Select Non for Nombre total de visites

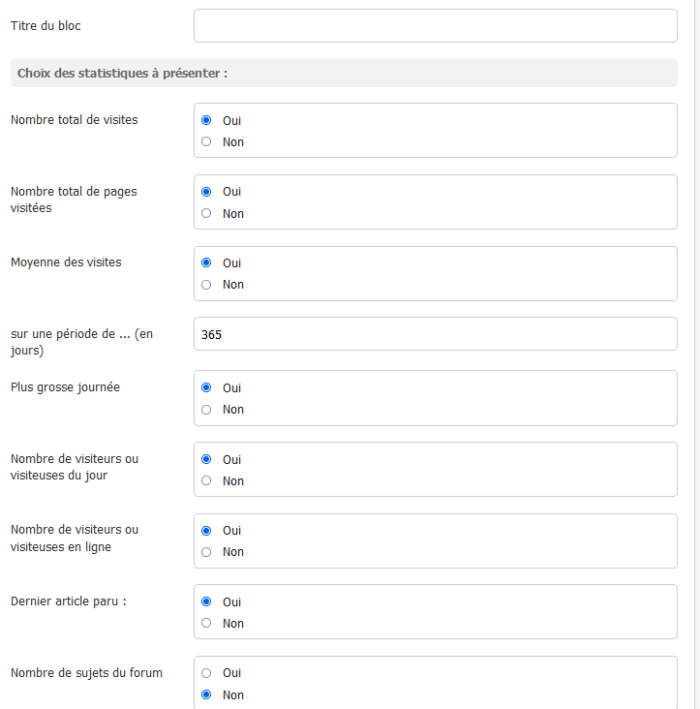207,142
